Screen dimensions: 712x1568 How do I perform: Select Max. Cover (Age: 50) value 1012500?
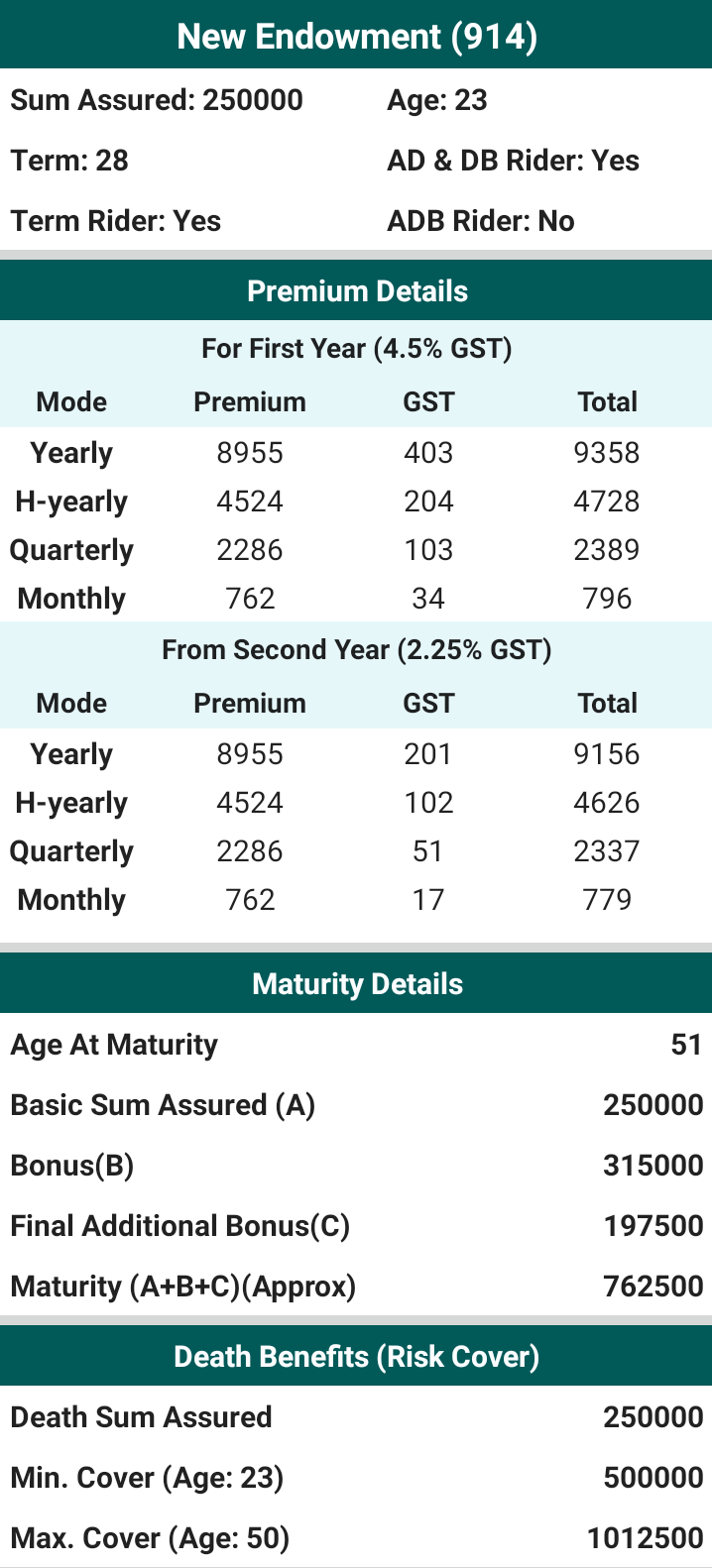[x=646, y=1538]
